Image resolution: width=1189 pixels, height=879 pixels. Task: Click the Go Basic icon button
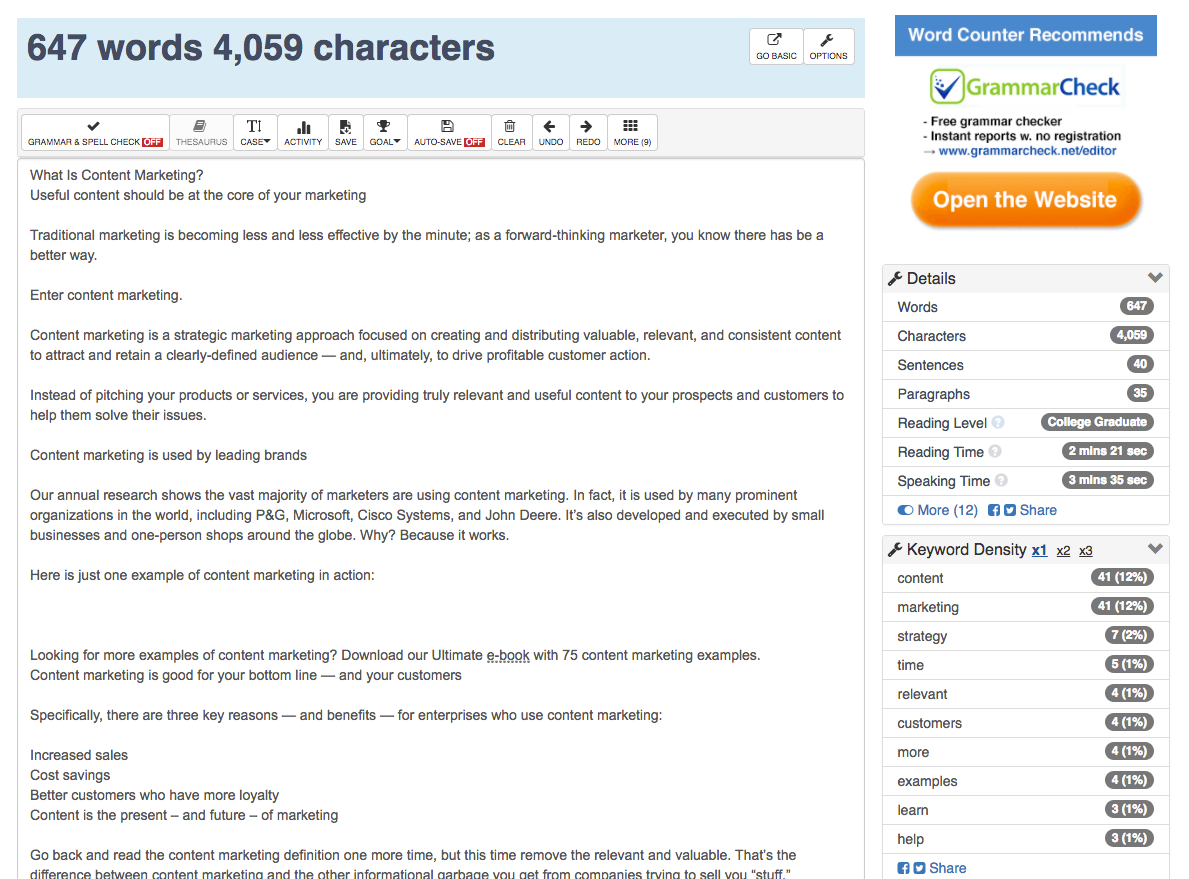(776, 46)
